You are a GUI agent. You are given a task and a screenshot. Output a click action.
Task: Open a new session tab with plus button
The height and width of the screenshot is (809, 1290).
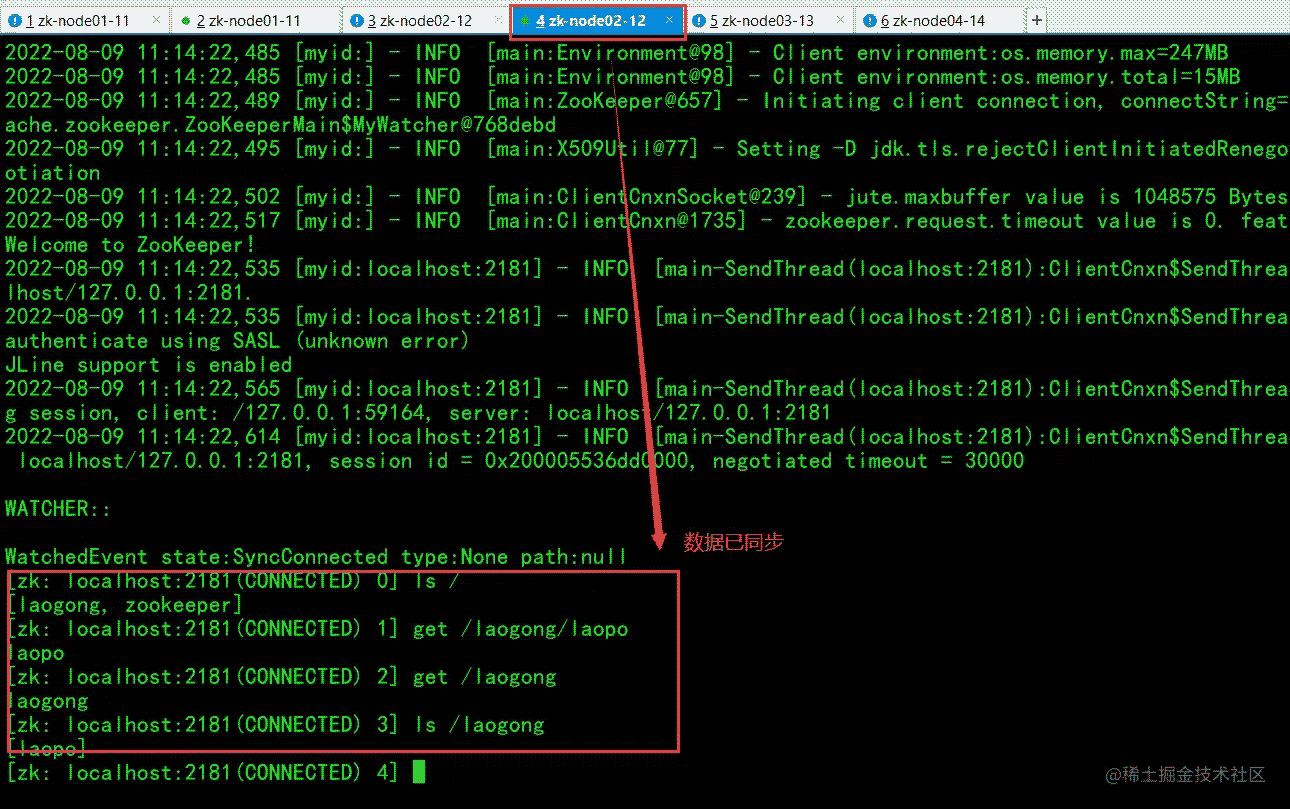point(1037,20)
